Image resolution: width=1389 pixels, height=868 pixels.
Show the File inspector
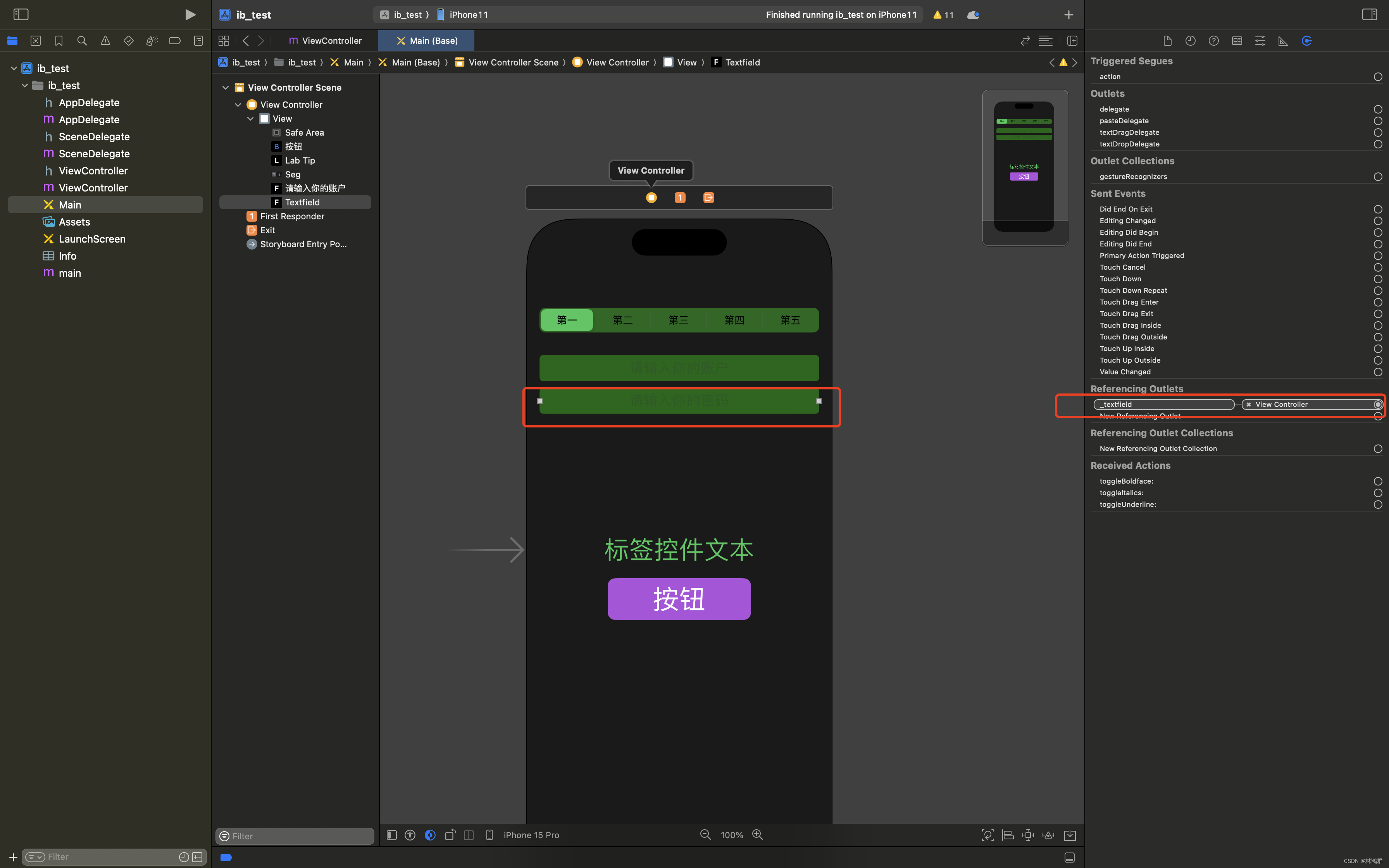pos(1167,41)
